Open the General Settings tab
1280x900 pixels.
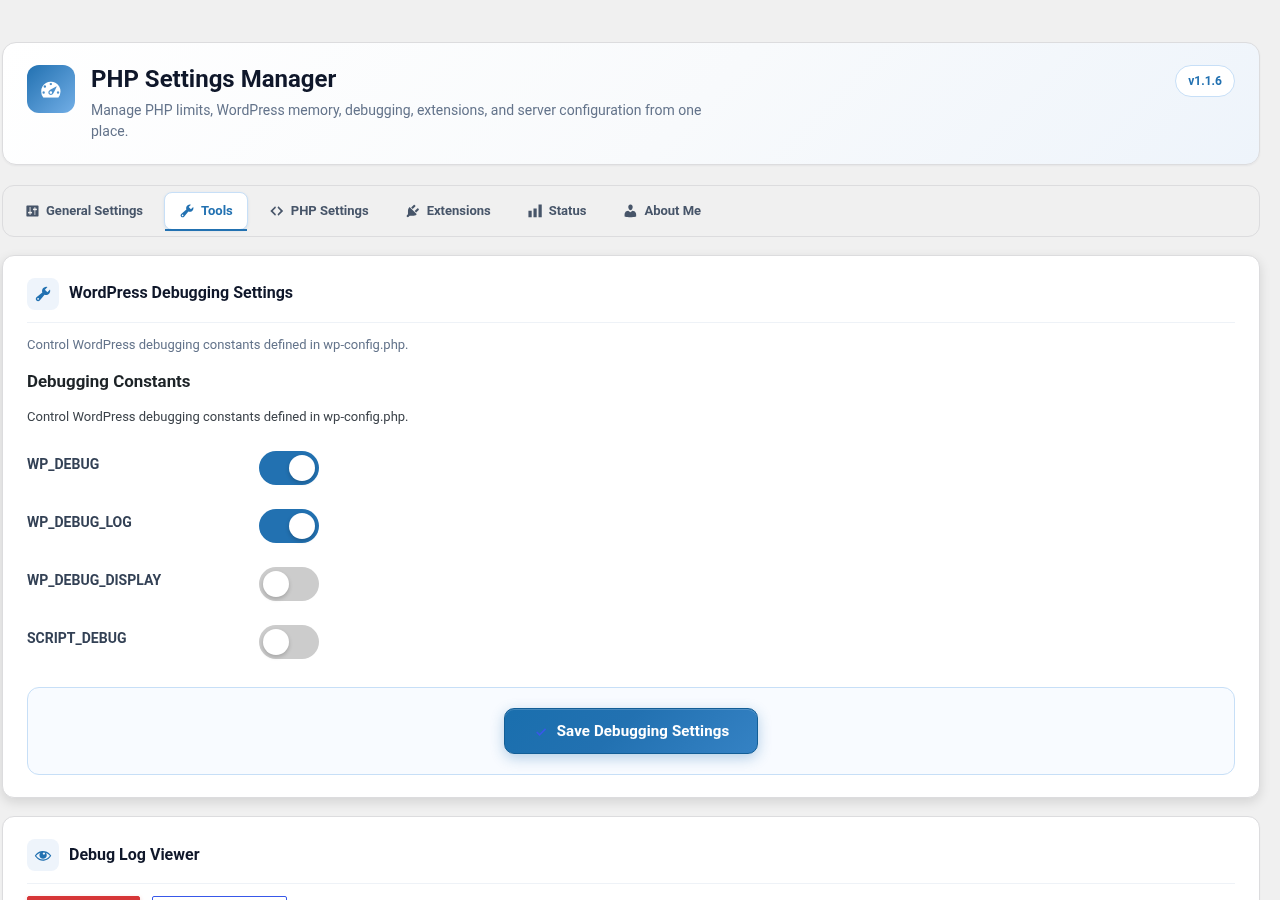84,211
